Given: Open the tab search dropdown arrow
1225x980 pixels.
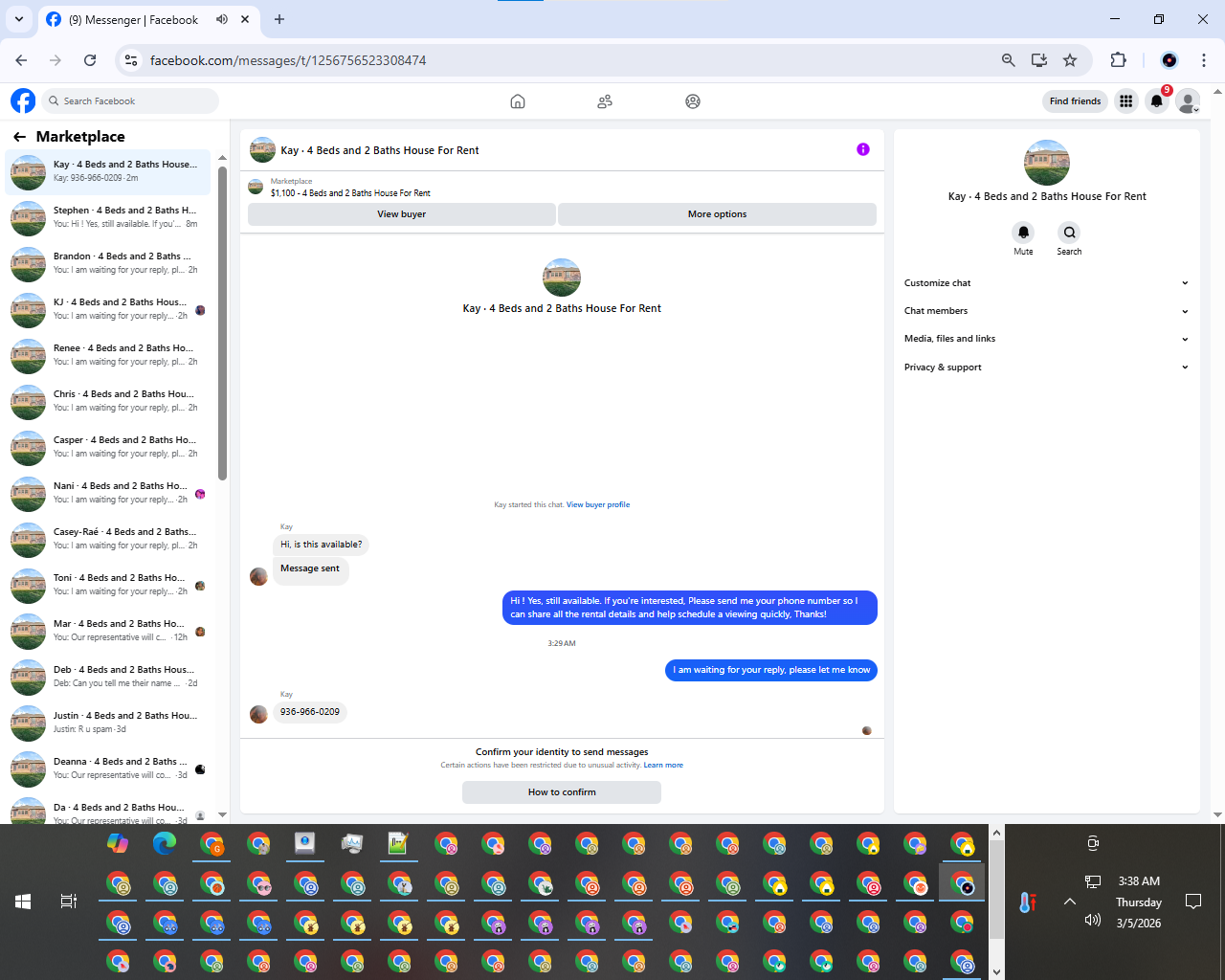Looking at the screenshot, I should click(x=18, y=19).
